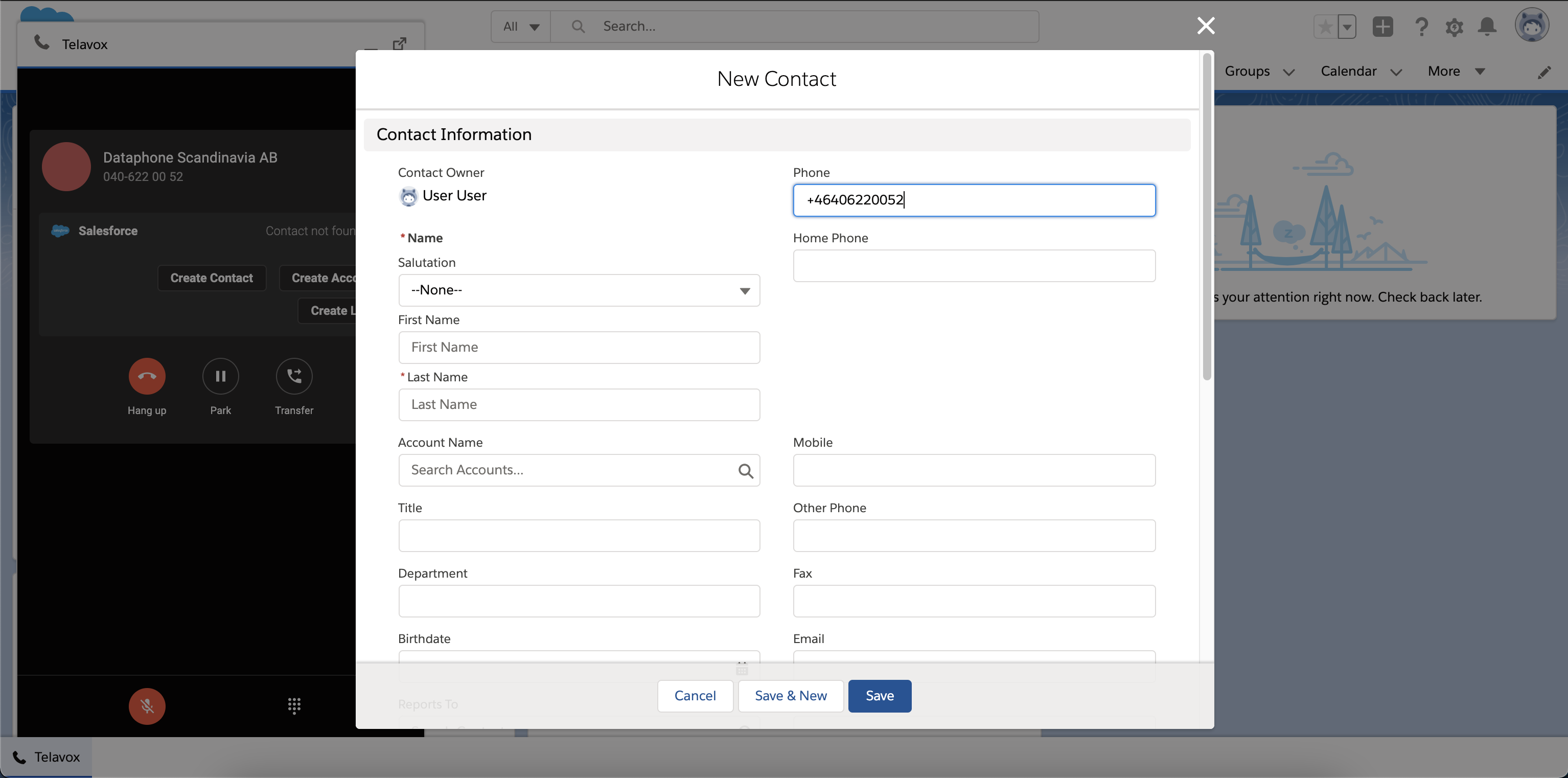This screenshot has height=778, width=1568.
Task: Click the Cancel button
Action: coord(695,696)
